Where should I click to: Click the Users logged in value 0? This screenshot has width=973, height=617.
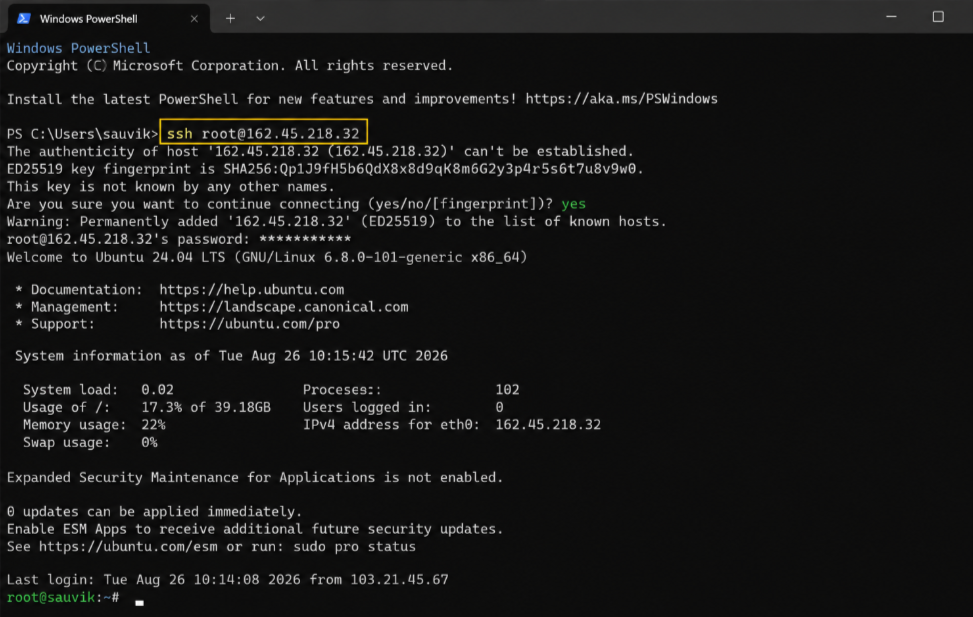pyautogui.click(x=499, y=407)
